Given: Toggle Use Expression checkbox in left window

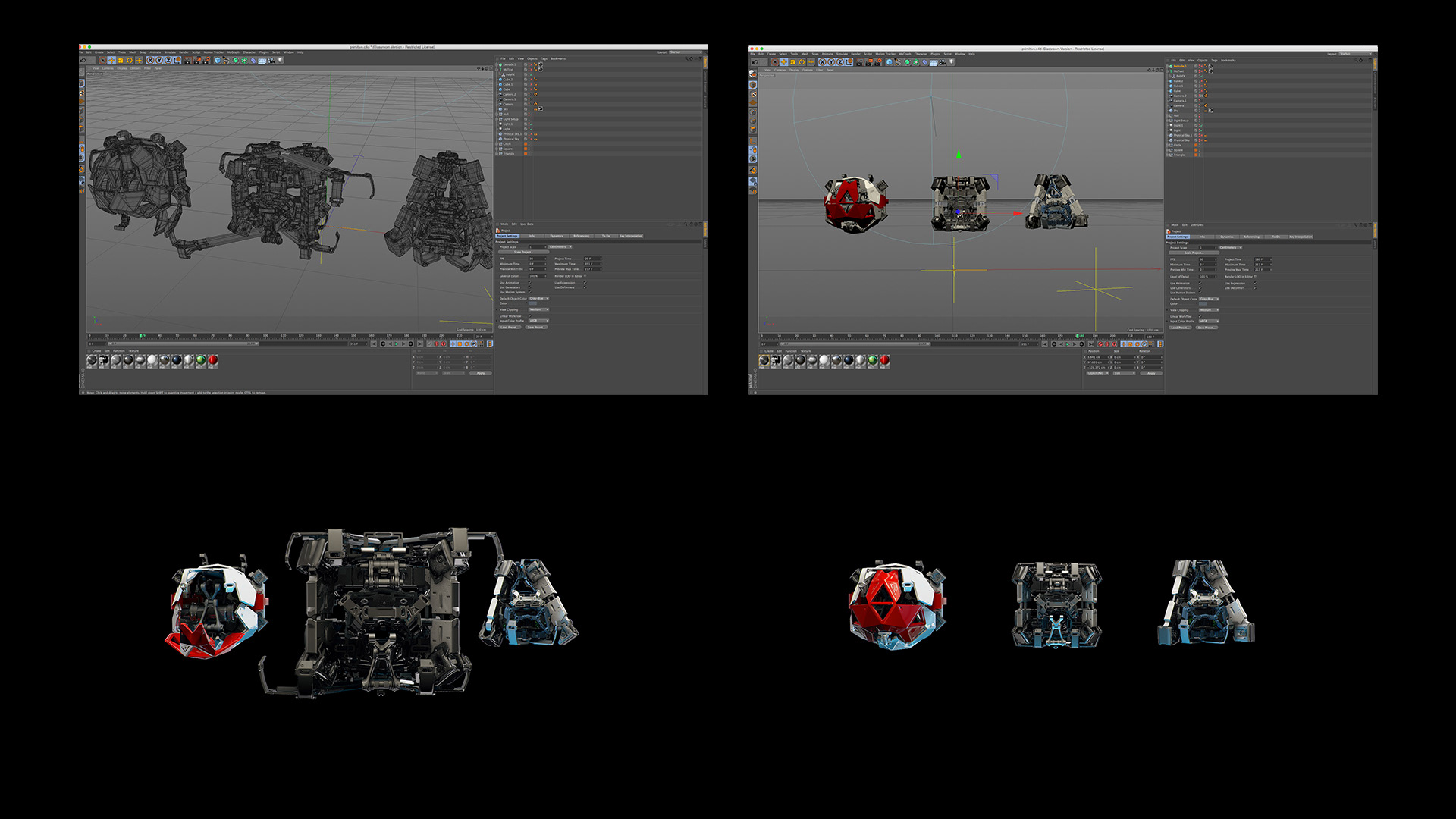Looking at the screenshot, I should click(x=585, y=282).
